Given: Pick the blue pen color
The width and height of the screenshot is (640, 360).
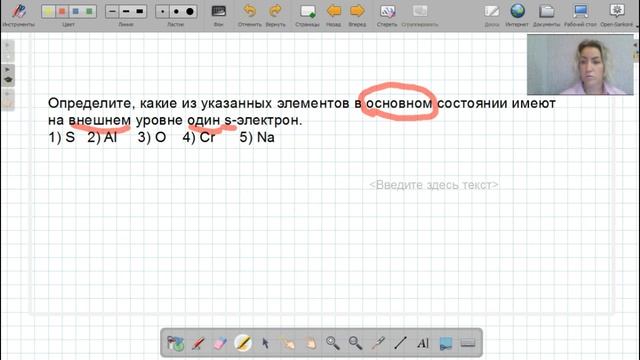Looking at the screenshot, I should coord(76,11).
